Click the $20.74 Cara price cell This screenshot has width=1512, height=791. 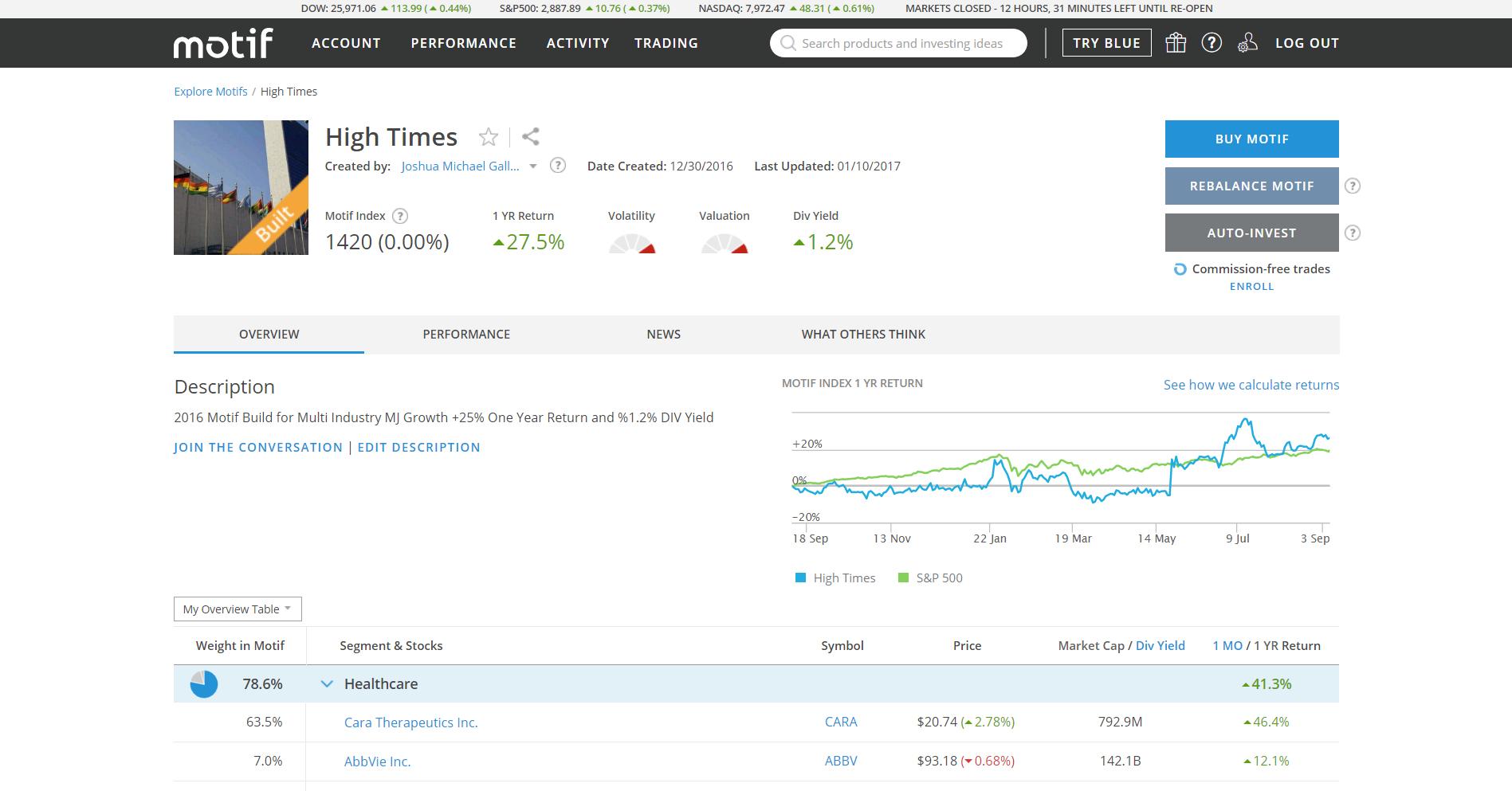(x=966, y=722)
